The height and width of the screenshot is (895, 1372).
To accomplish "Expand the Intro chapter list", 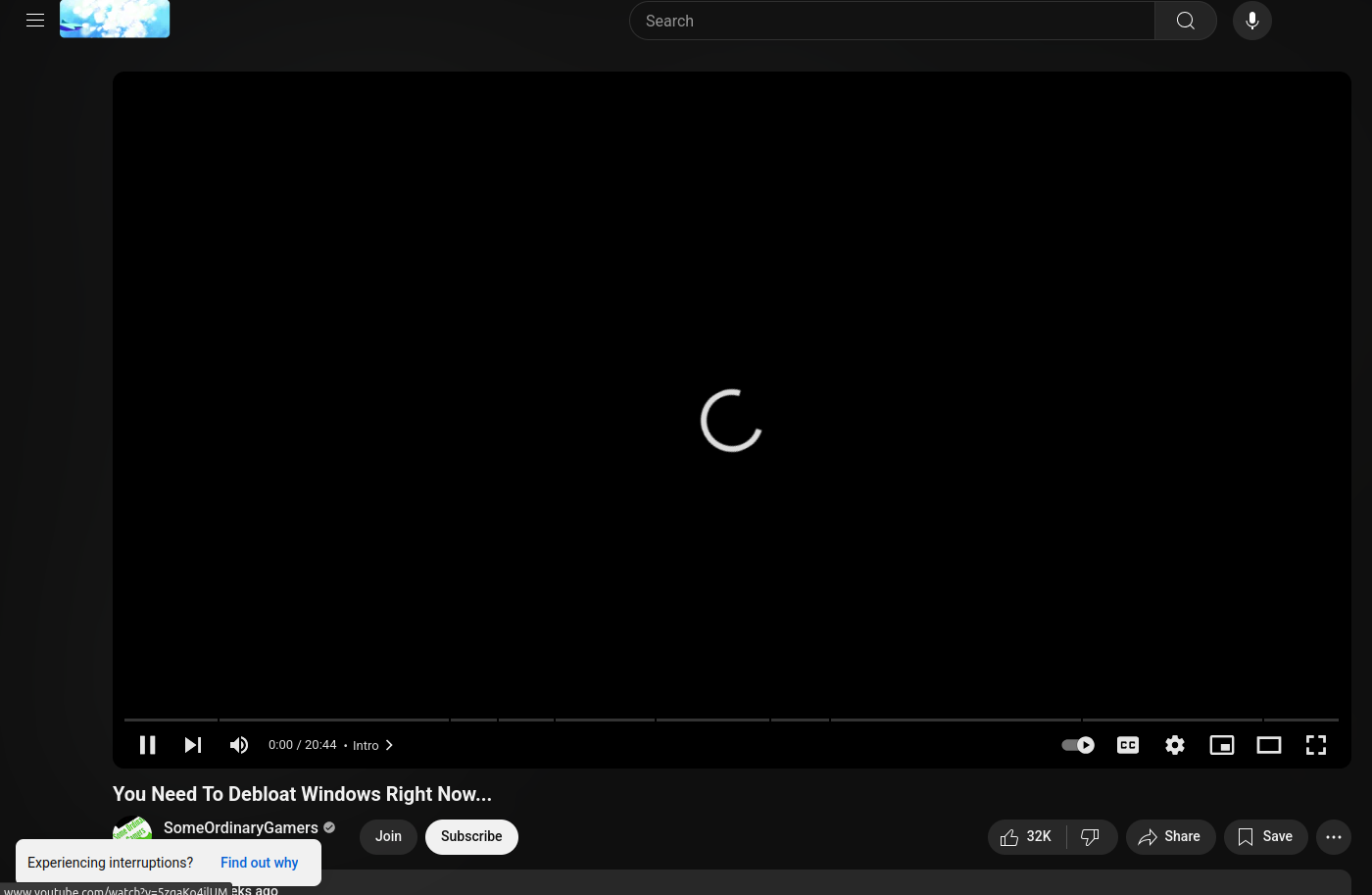I will 373,745.
